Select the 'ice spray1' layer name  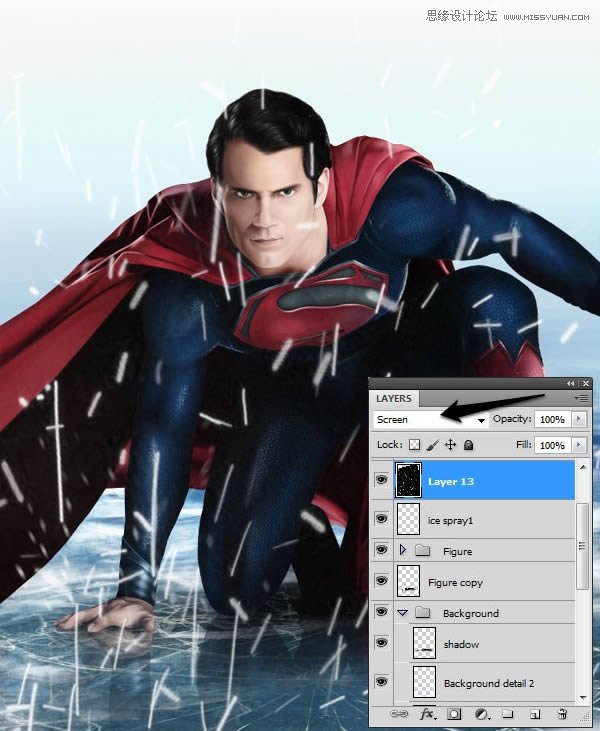coord(450,521)
